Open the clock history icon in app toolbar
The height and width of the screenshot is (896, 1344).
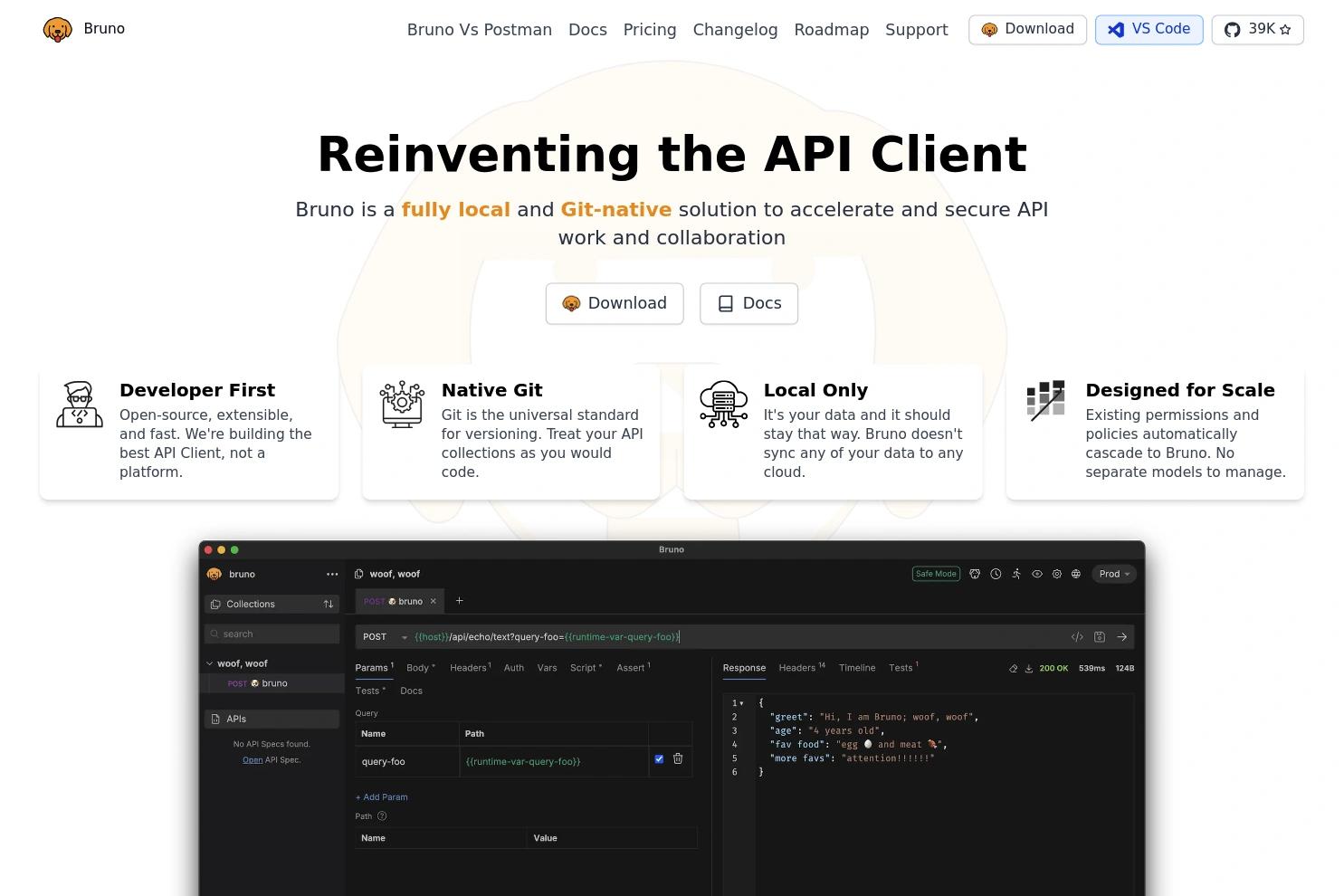click(996, 574)
